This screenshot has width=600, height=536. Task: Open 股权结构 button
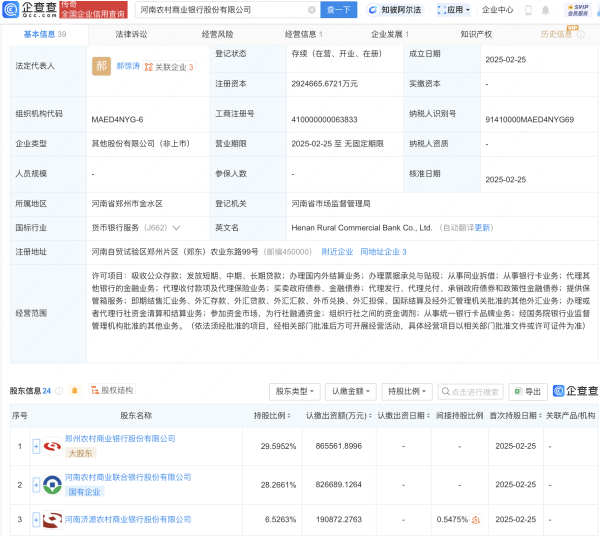112,390
